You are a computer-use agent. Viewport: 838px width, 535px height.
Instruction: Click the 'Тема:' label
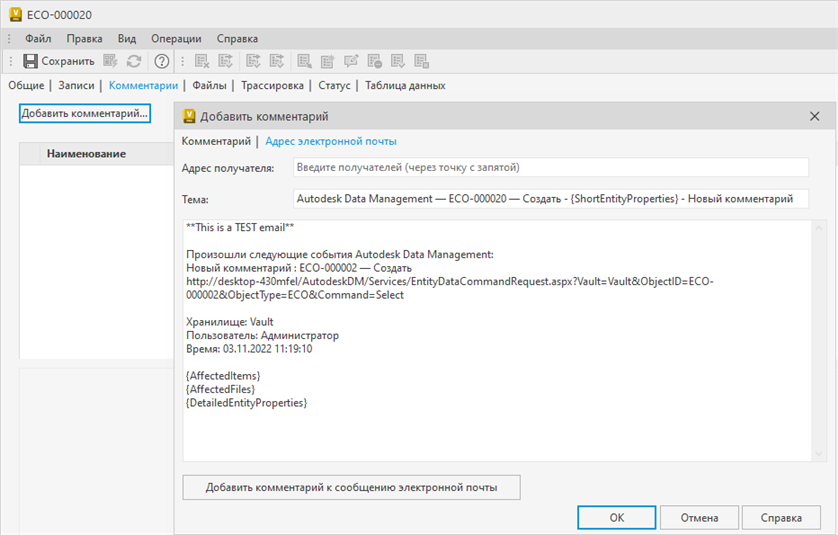195,200
